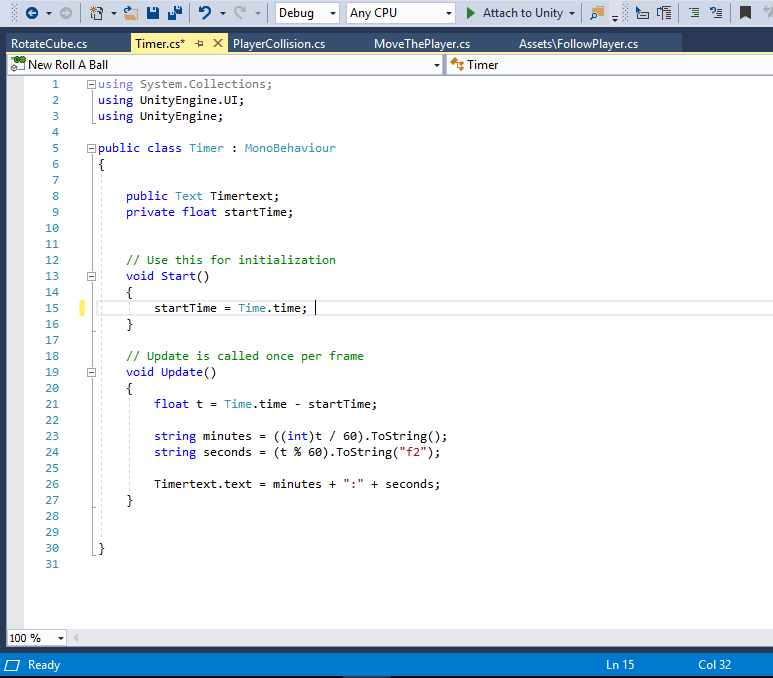Click the Attach to Unity button
Image resolution: width=773 pixels, height=678 pixels.
[x=514, y=13]
